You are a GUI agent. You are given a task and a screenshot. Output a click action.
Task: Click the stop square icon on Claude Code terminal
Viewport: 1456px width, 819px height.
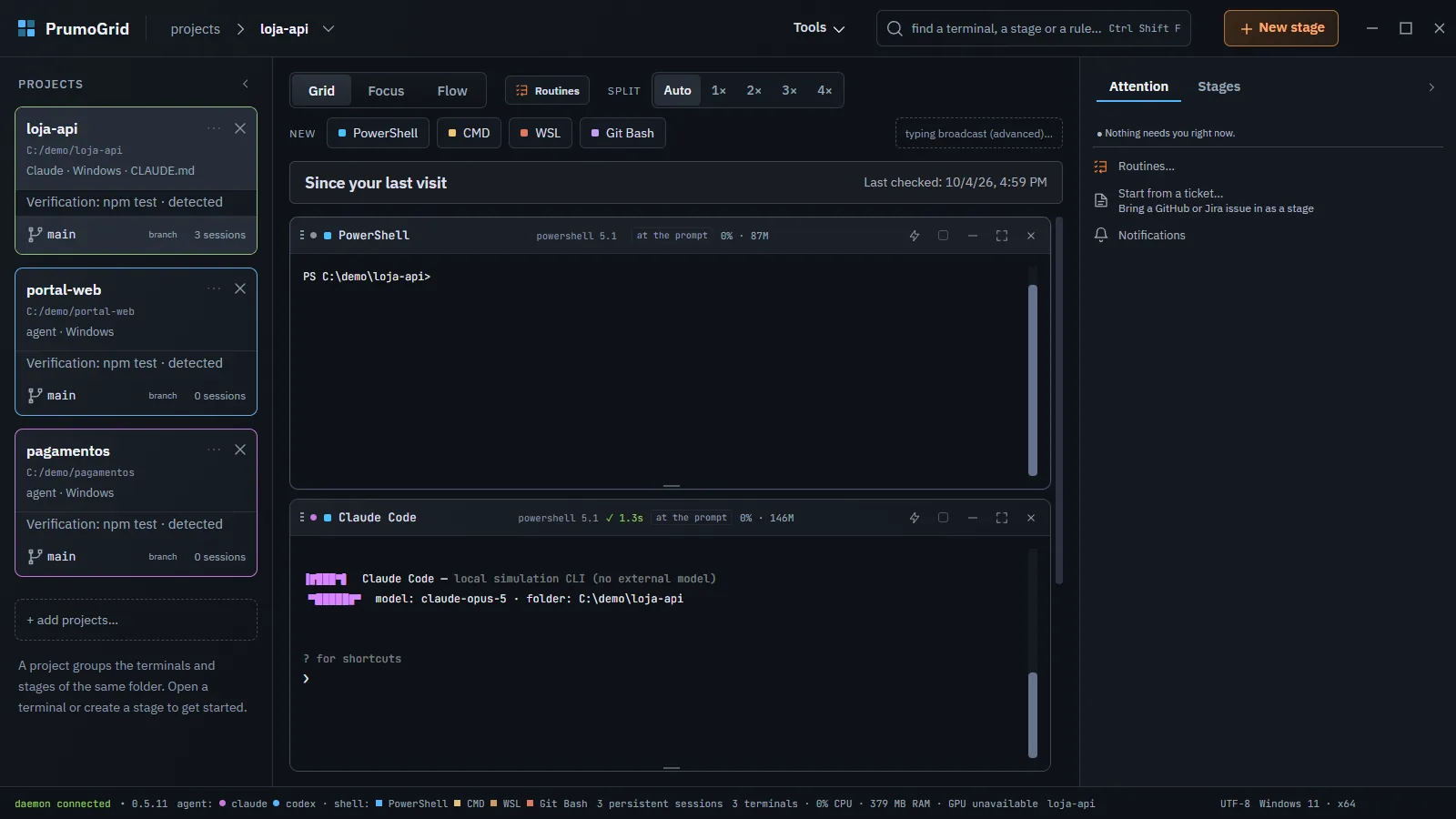(944, 518)
